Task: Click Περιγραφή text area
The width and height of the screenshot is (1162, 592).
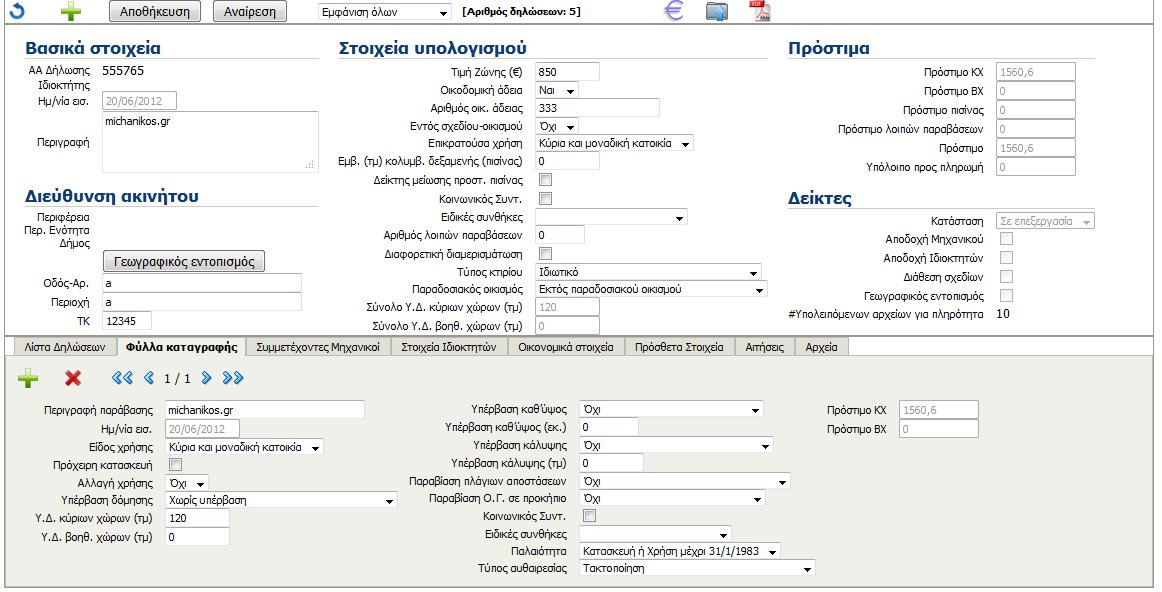Action: 210,142
